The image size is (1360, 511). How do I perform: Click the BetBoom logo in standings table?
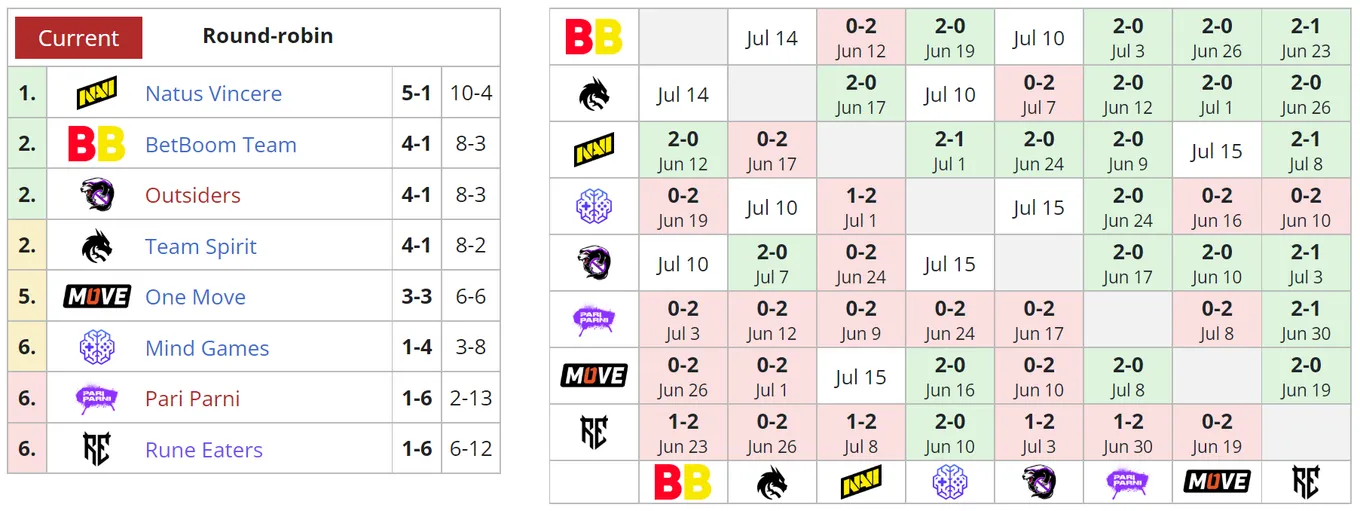click(x=97, y=144)
